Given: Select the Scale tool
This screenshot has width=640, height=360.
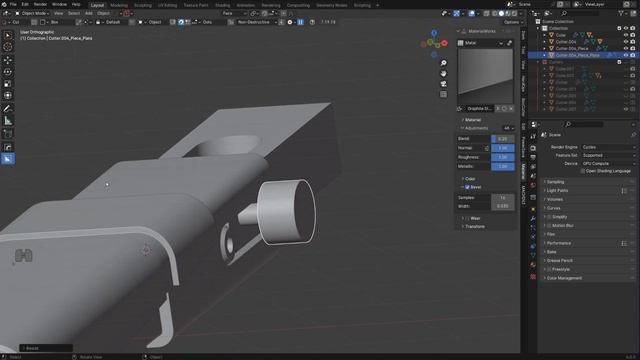Looking at the screenshot, I should (7, 84).
